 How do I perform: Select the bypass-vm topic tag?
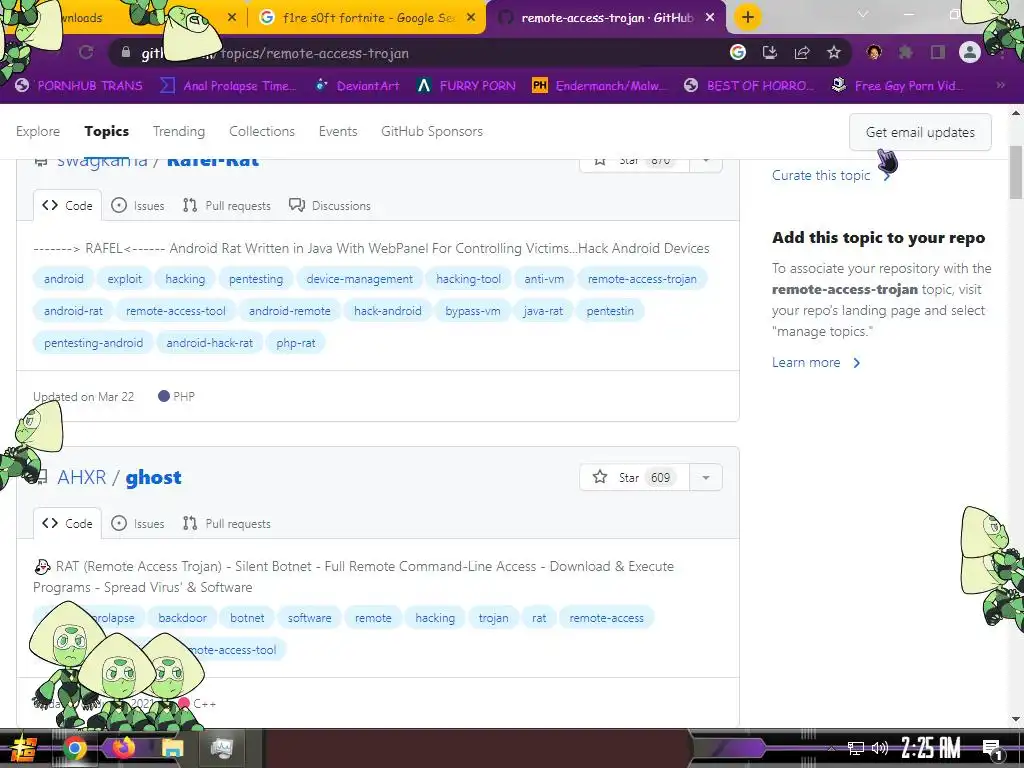pyautogui.click(x=473, y=311)
